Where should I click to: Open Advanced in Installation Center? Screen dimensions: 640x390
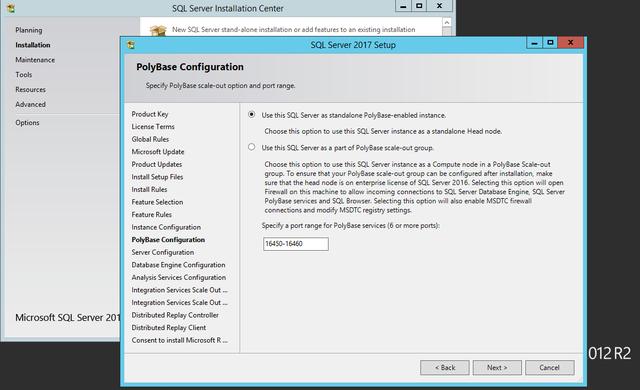[30, 104]
